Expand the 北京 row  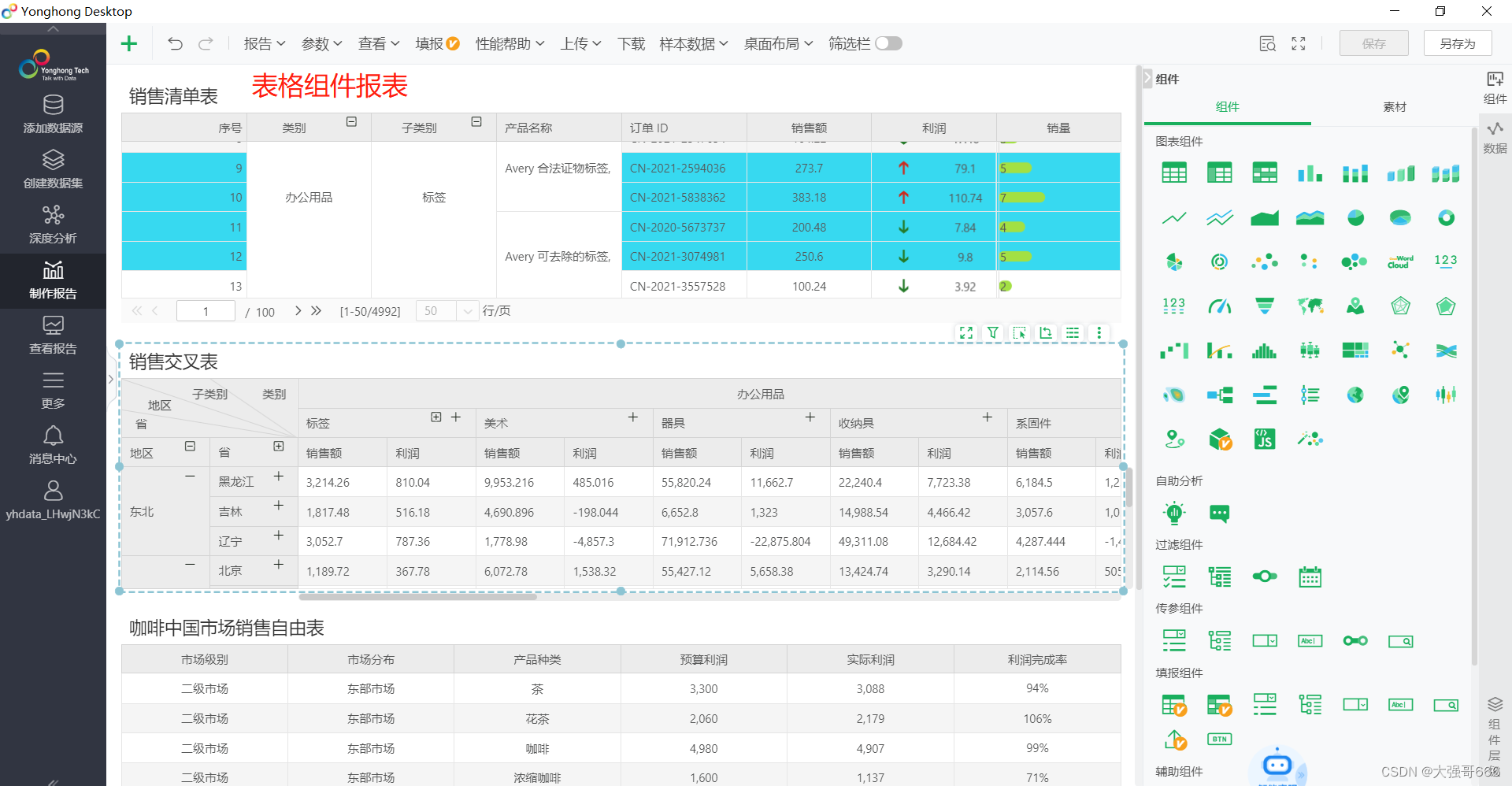click(278, 564)
